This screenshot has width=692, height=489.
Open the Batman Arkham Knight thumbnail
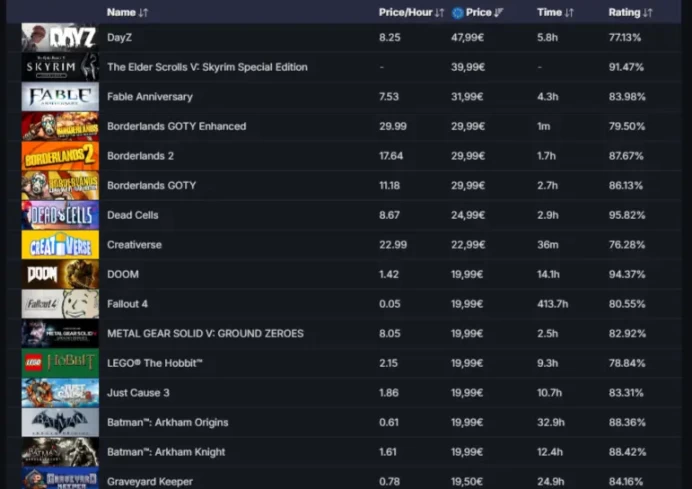60,451
